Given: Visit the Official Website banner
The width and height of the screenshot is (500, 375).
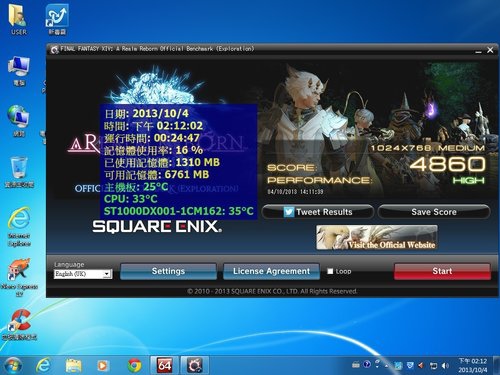Looking at the screenshot, I should (x=377, y=237).
